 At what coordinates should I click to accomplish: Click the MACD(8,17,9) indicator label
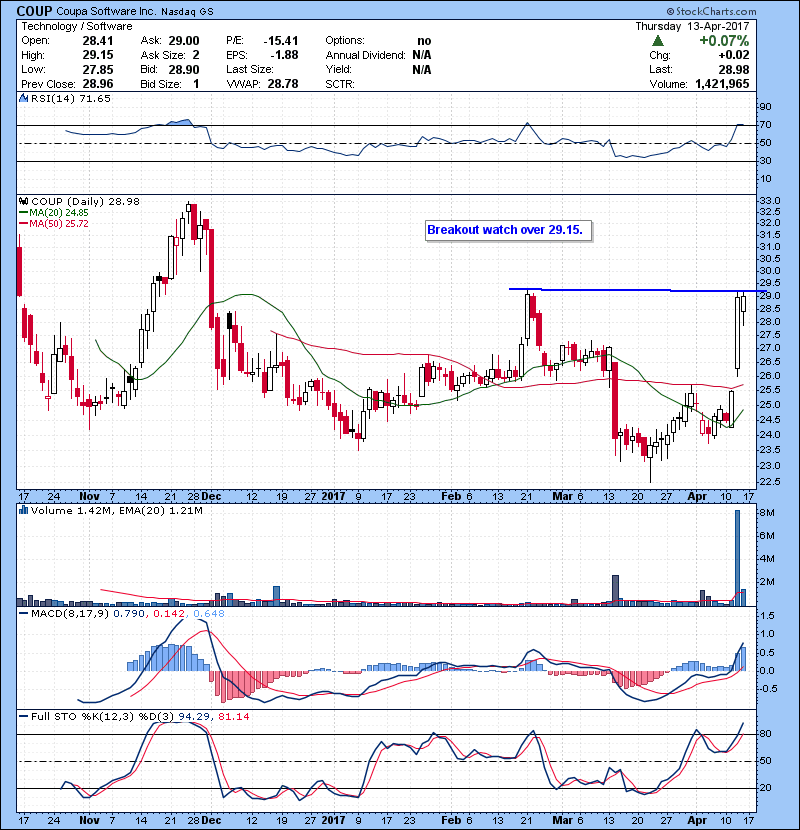70,614
